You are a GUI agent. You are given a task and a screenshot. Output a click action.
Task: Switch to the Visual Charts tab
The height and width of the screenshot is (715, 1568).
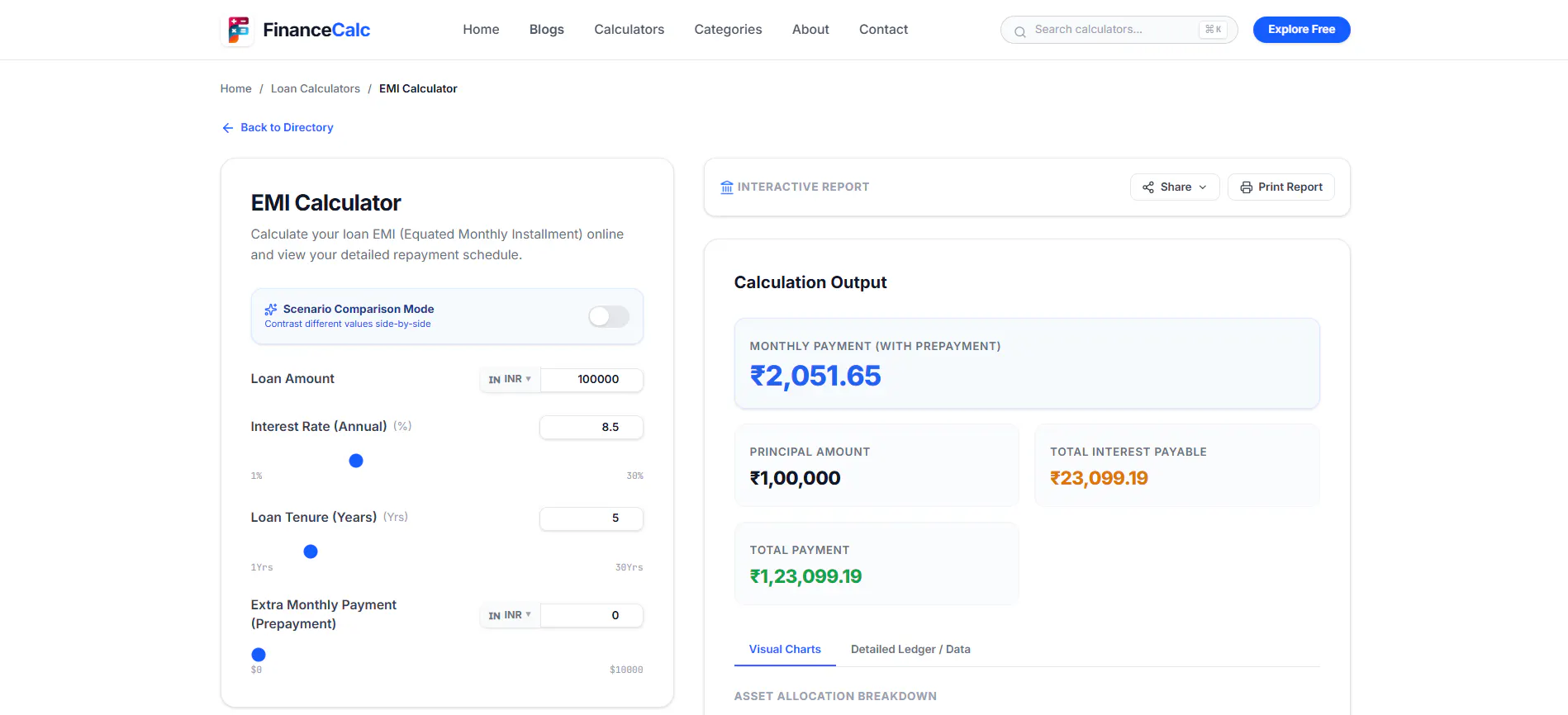tap(785, 650)
